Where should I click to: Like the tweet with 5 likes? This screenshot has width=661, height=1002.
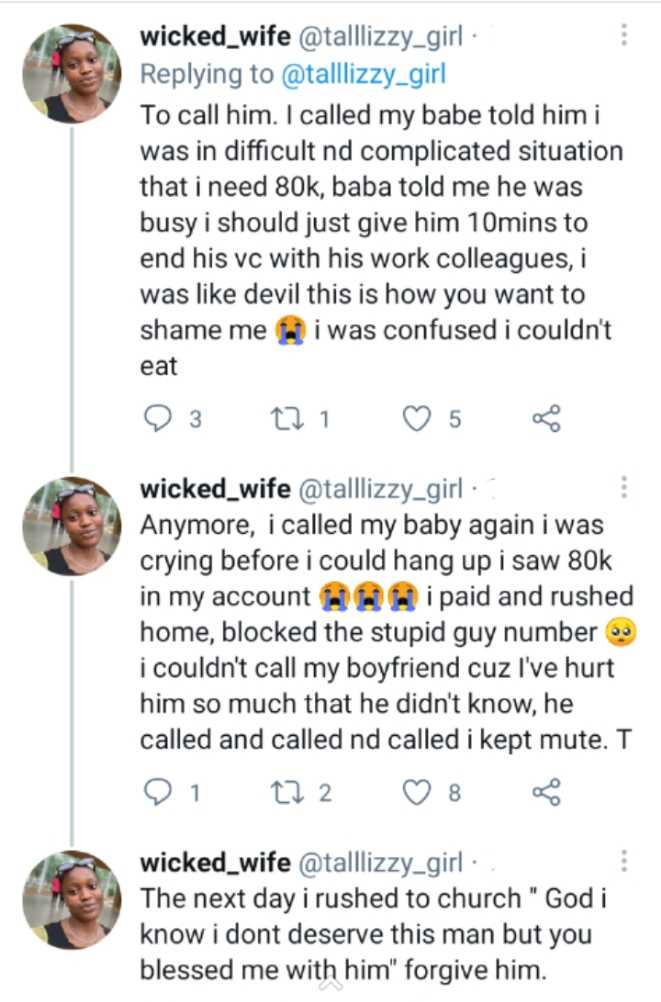[416, 419]
